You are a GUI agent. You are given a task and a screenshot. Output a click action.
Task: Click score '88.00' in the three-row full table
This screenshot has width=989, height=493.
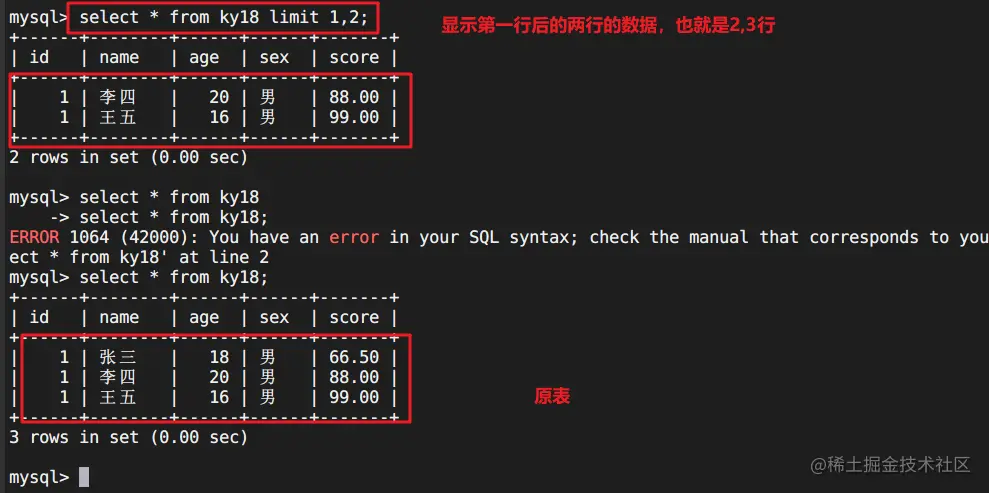point(354,377)
